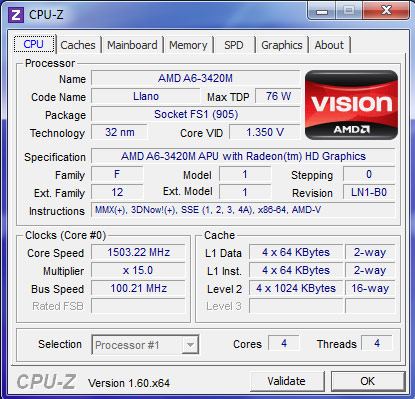This screenshot has height=399, width=415.
Task: Click the empty Rated FSB field
Action: click(x=138, y=306)
